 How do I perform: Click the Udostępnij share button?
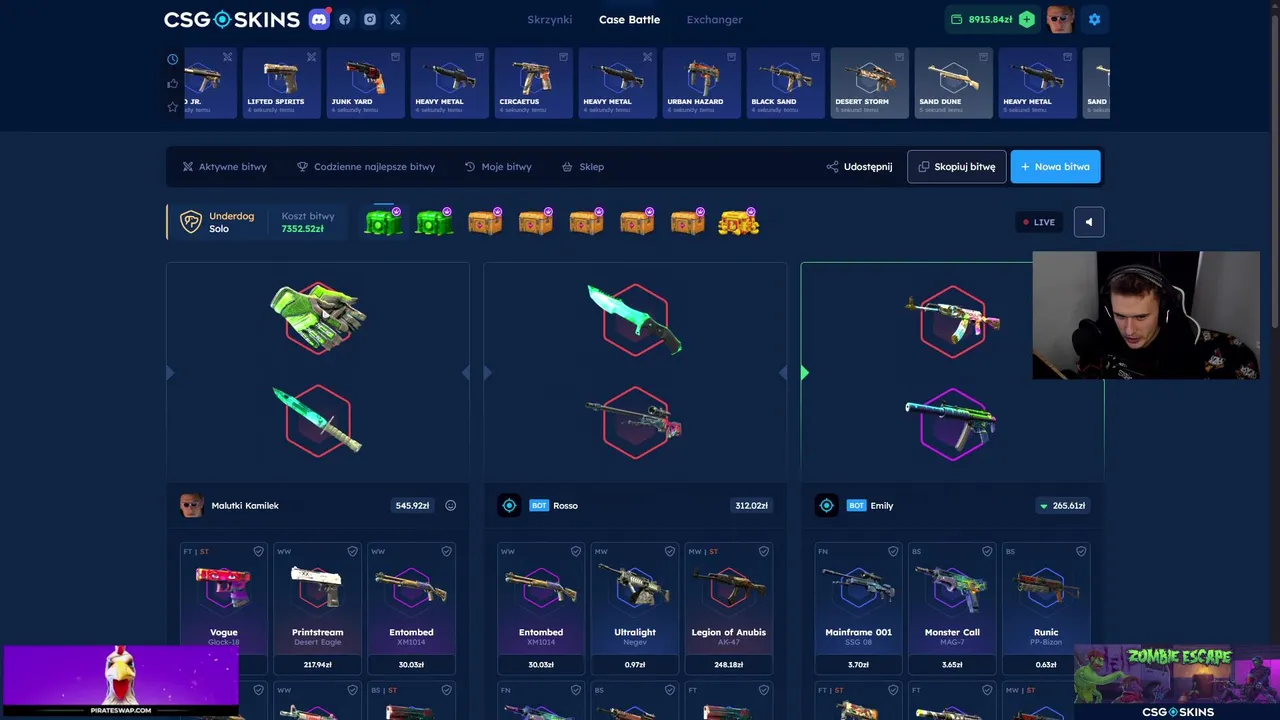[x=859, y=167]
